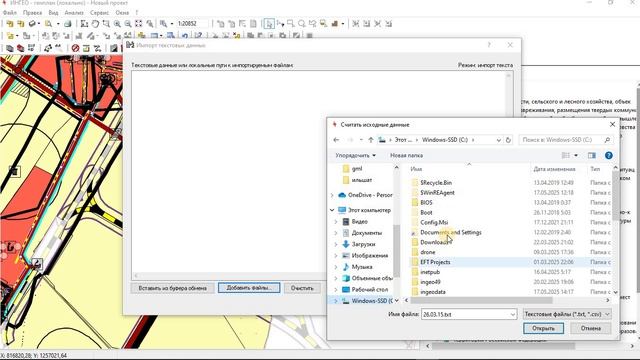The image size is (640, 360).
Task: Refresh the folder listing in file dialog
Action: tap(508, 140)
